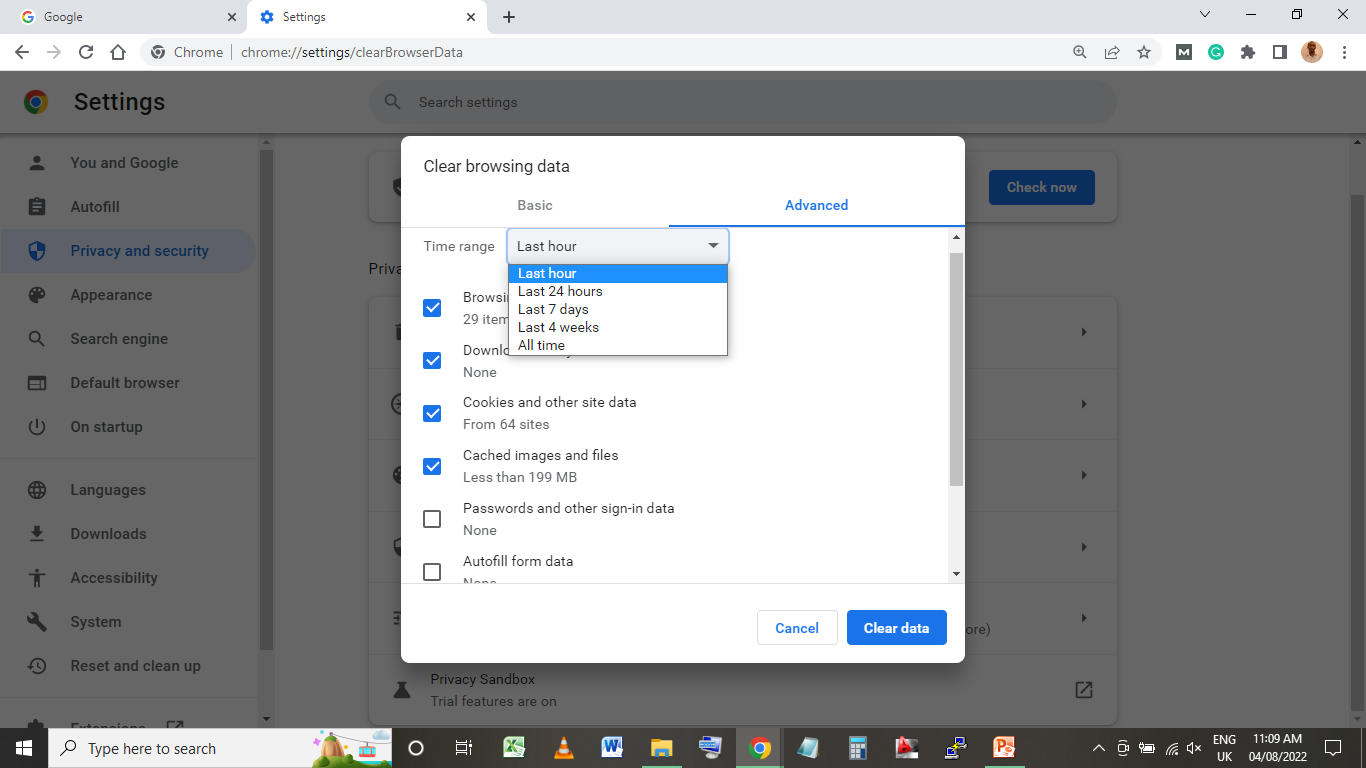The height and width of the screenshot is (768, 1366).
Task: Switch to the Basic tab
Action: coord(535,205)
